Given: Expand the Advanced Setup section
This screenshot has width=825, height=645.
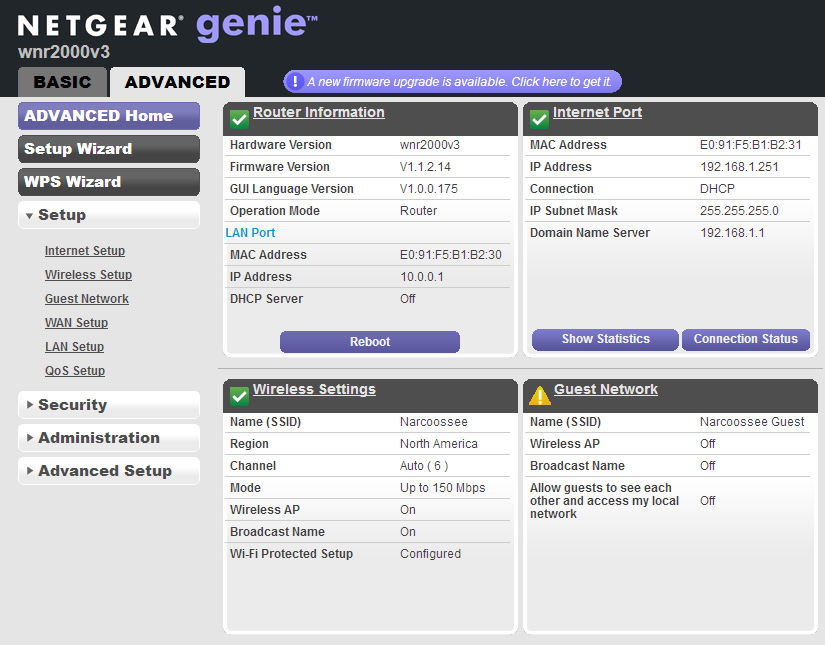Looking at the screenshot, I should coord(109,471).
